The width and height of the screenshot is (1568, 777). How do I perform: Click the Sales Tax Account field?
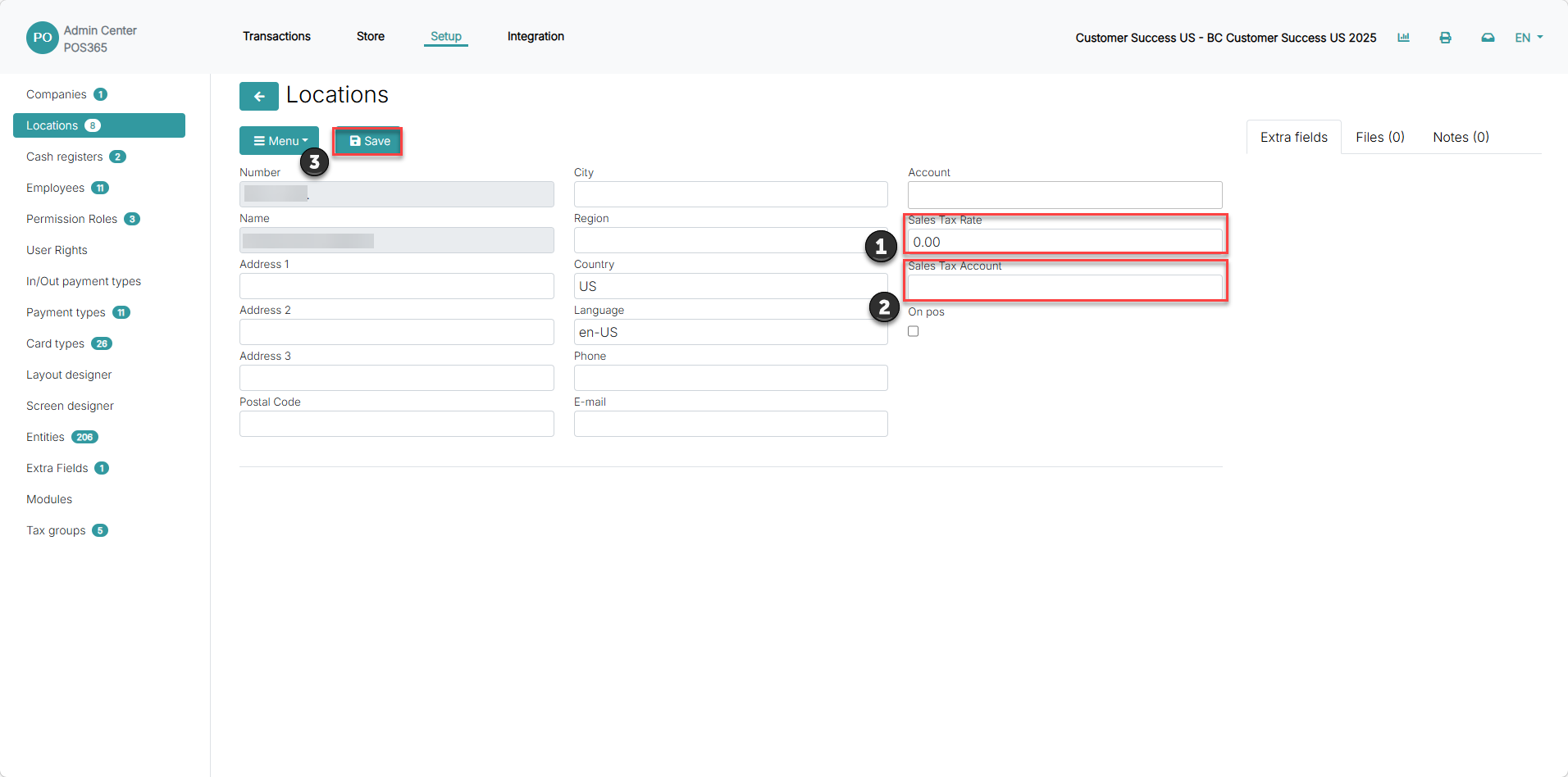[1065, 288]
